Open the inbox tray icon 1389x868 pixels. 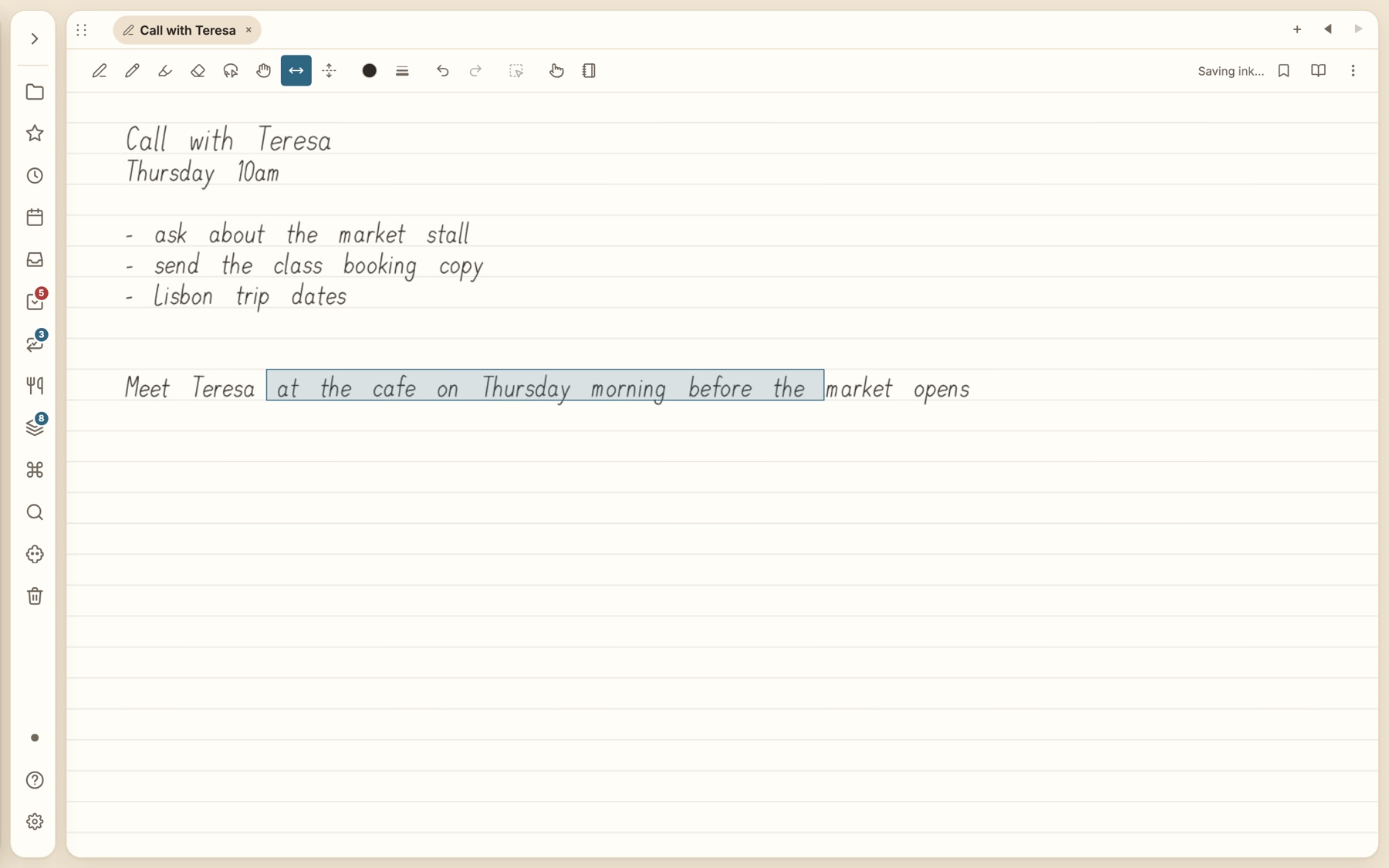tap(35, 260)
